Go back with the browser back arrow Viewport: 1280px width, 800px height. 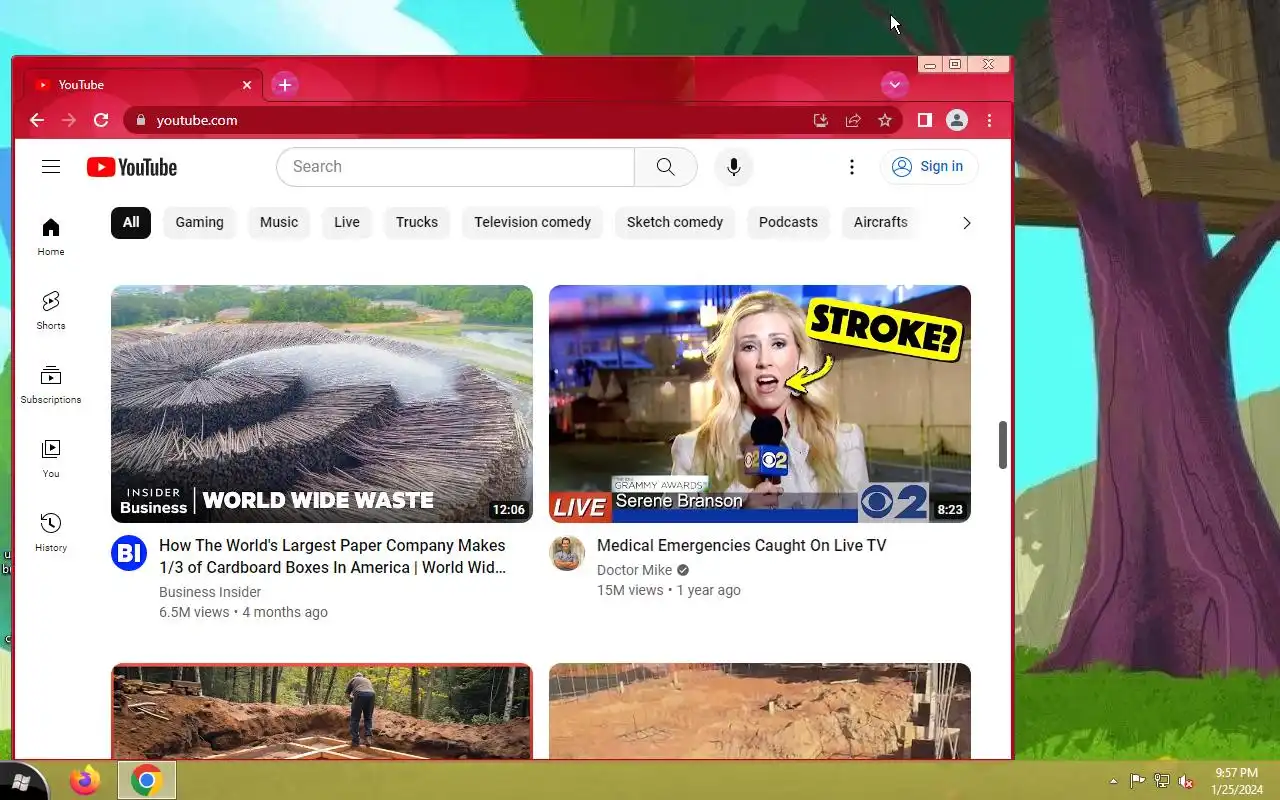[37, 120]
